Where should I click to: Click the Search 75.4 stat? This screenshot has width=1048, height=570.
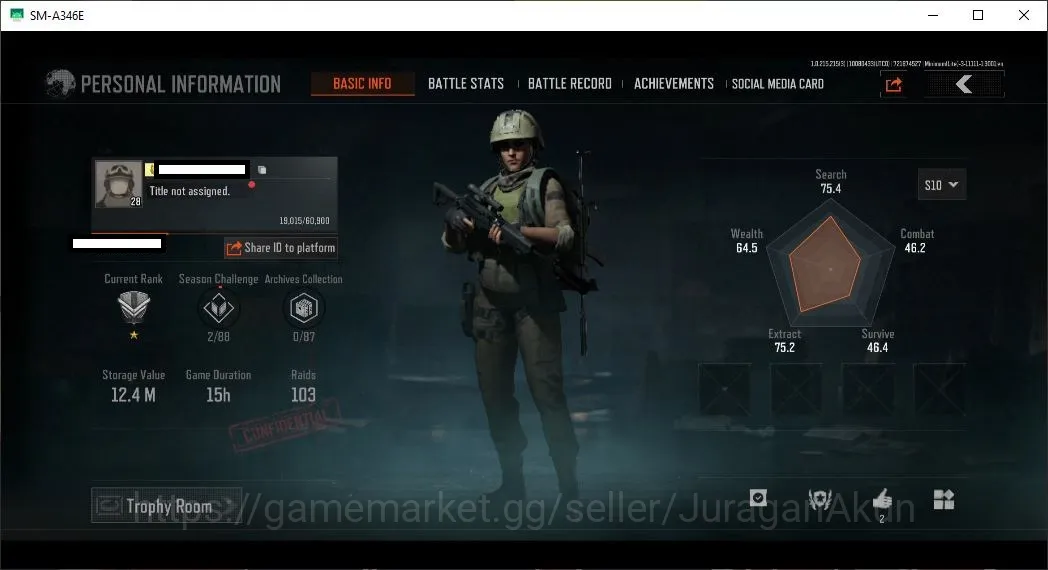(x=831, y=181)
